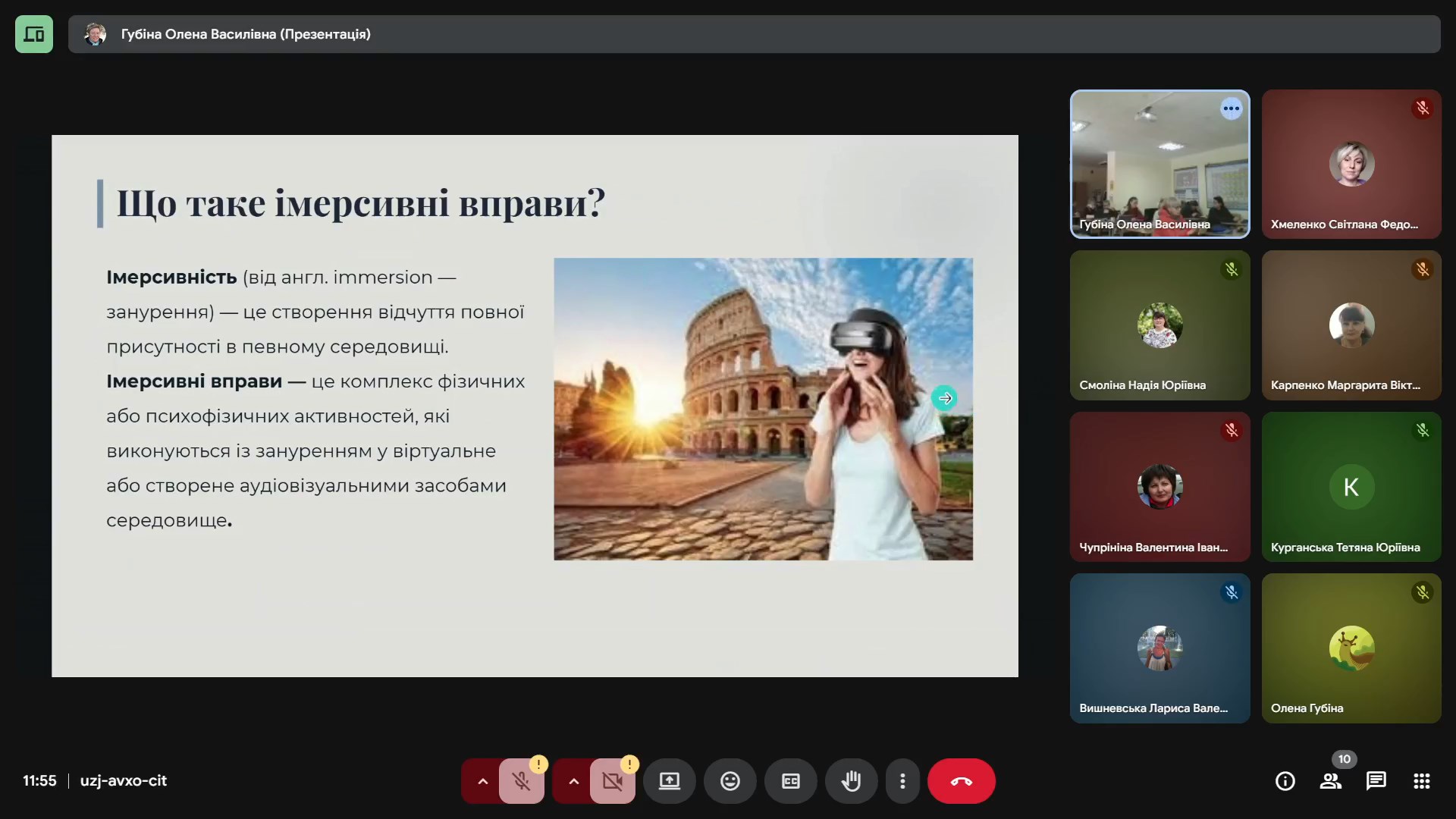The height and width of the screenshot is (819, 1456).
Task: Leave the call with red hang-up button
Action: pos(961,781)
